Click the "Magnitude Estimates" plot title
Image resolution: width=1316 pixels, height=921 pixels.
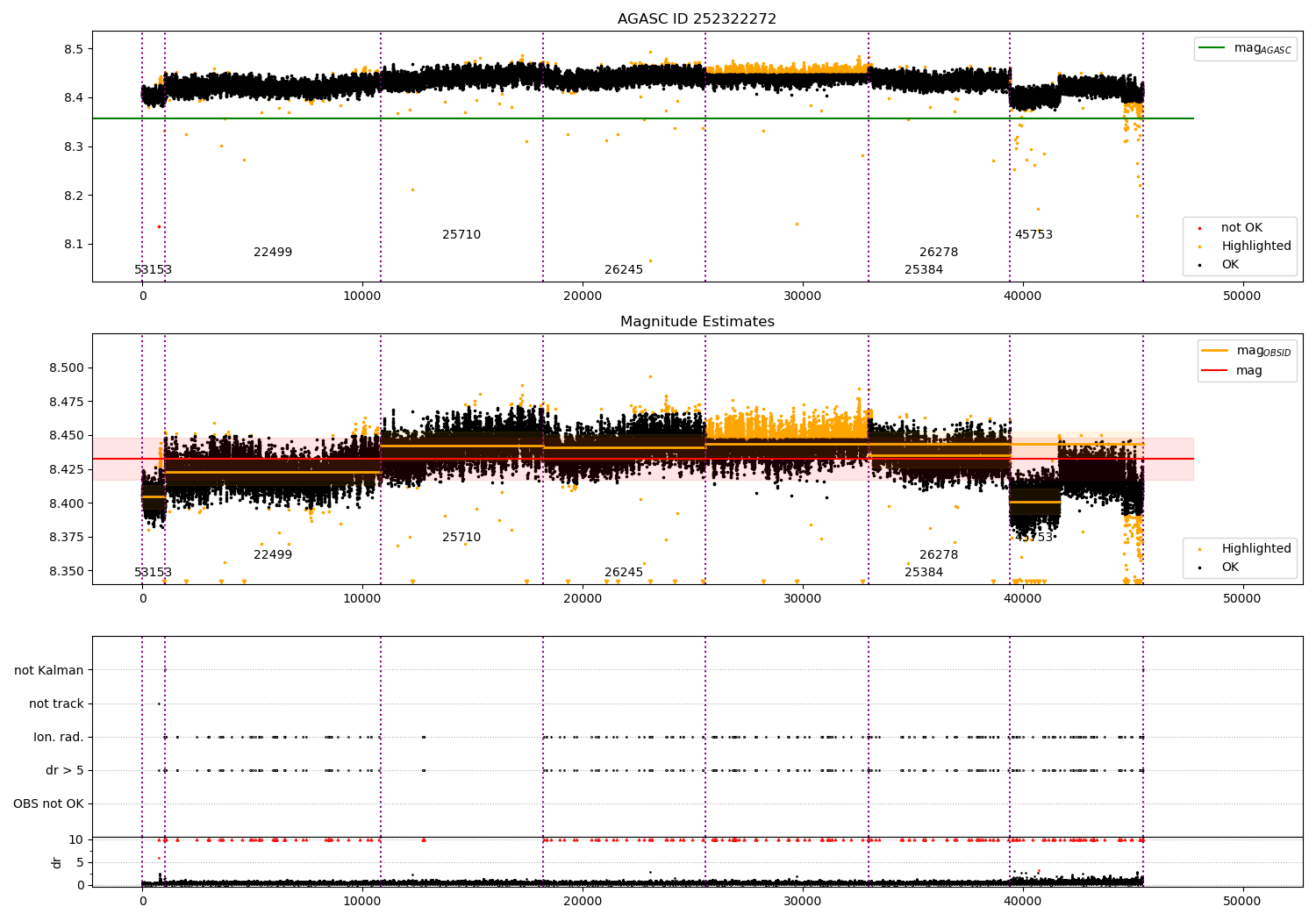coord(697,322)
